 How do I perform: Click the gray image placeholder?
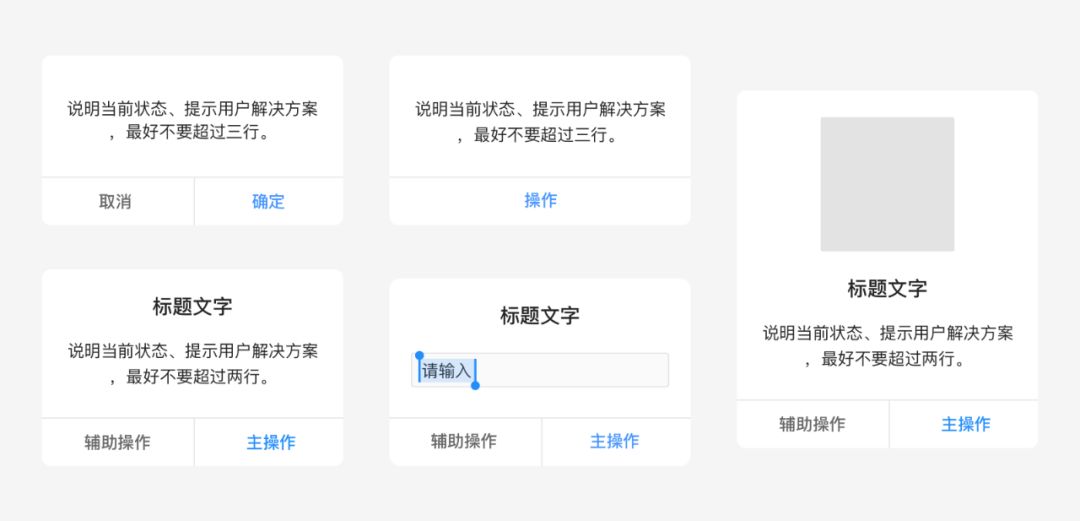[887, 184]
